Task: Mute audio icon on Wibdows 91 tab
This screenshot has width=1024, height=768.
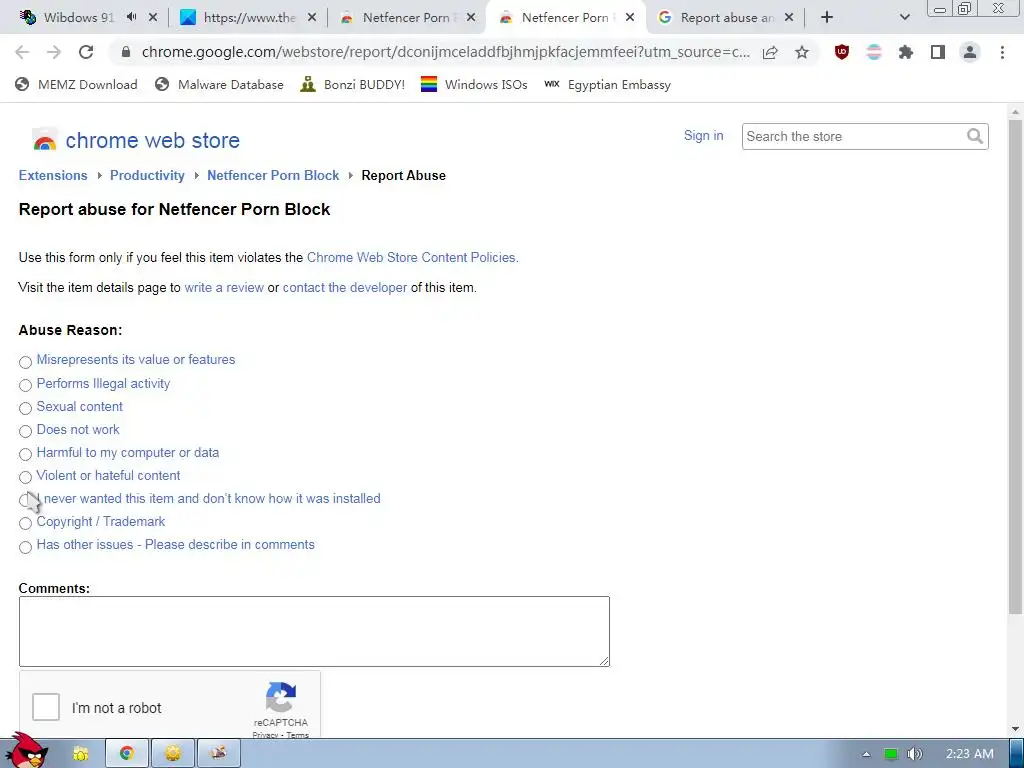Action: coord(131,17)
